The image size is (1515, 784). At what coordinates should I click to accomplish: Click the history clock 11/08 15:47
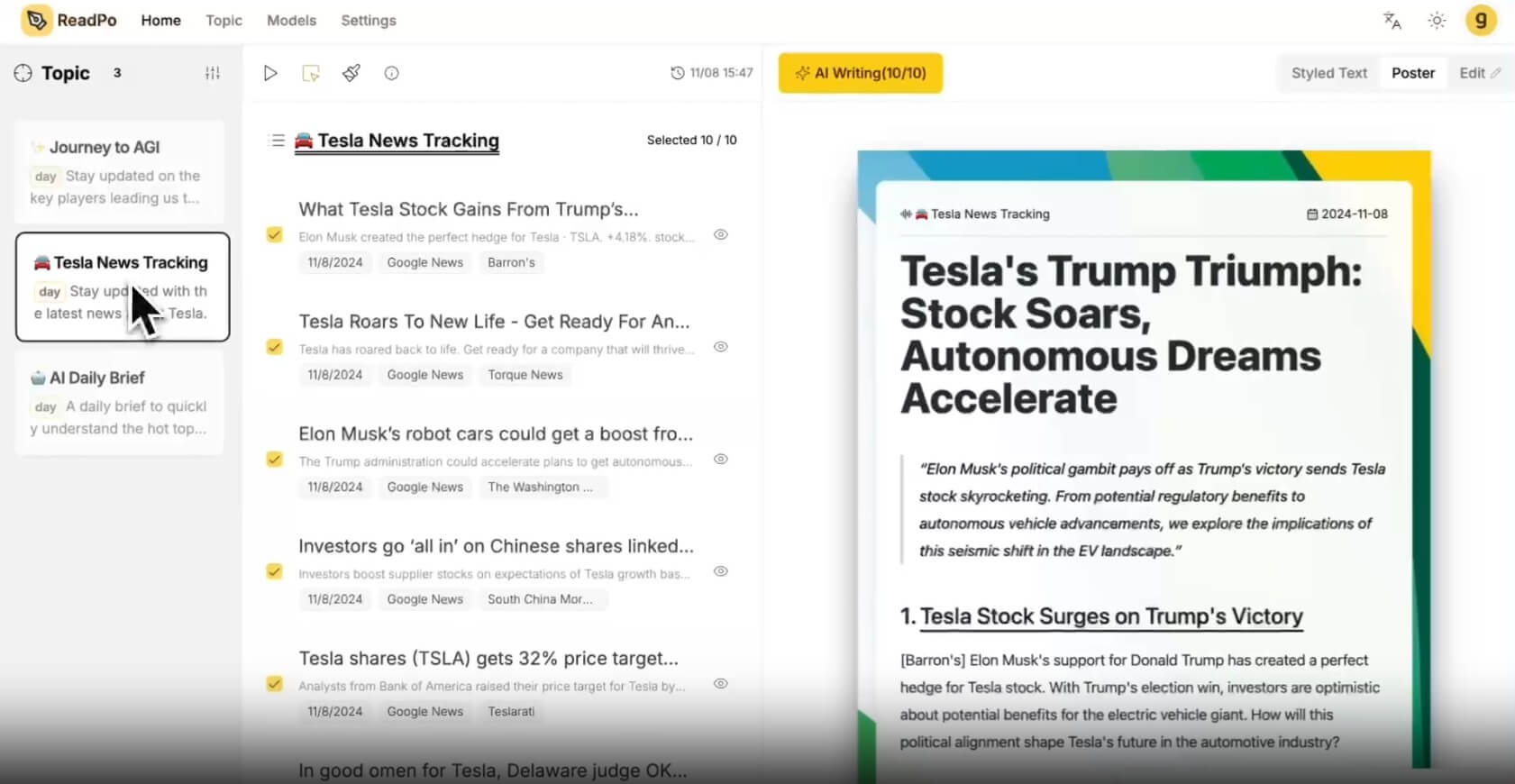(x=712, y=73)
